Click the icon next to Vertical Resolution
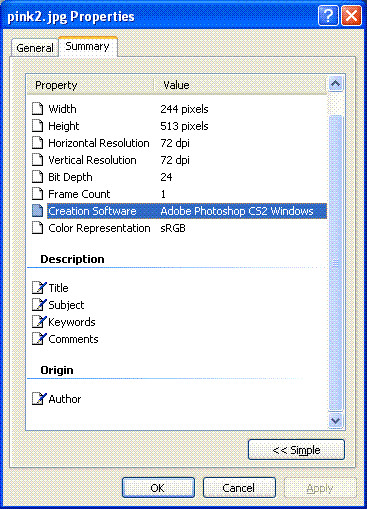The image size is (367, 509). pos(38,160)
